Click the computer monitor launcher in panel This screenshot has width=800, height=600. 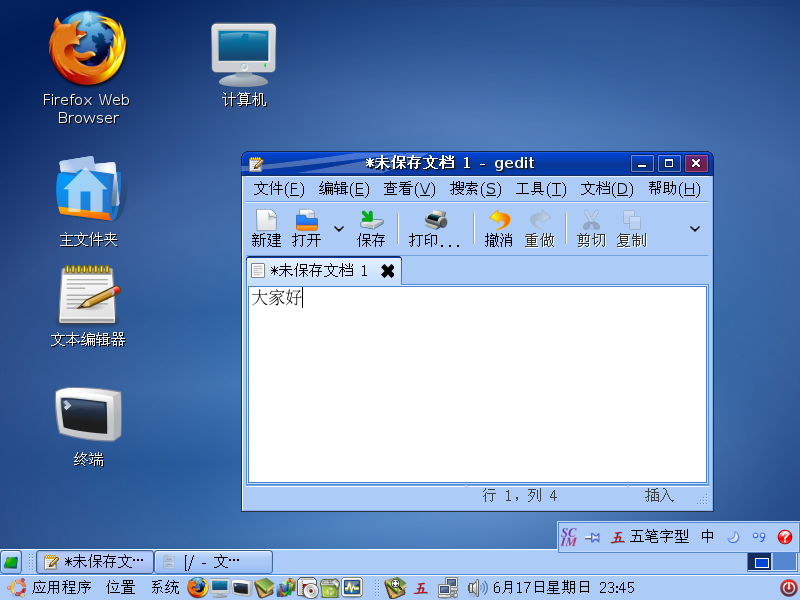(220, 588)
